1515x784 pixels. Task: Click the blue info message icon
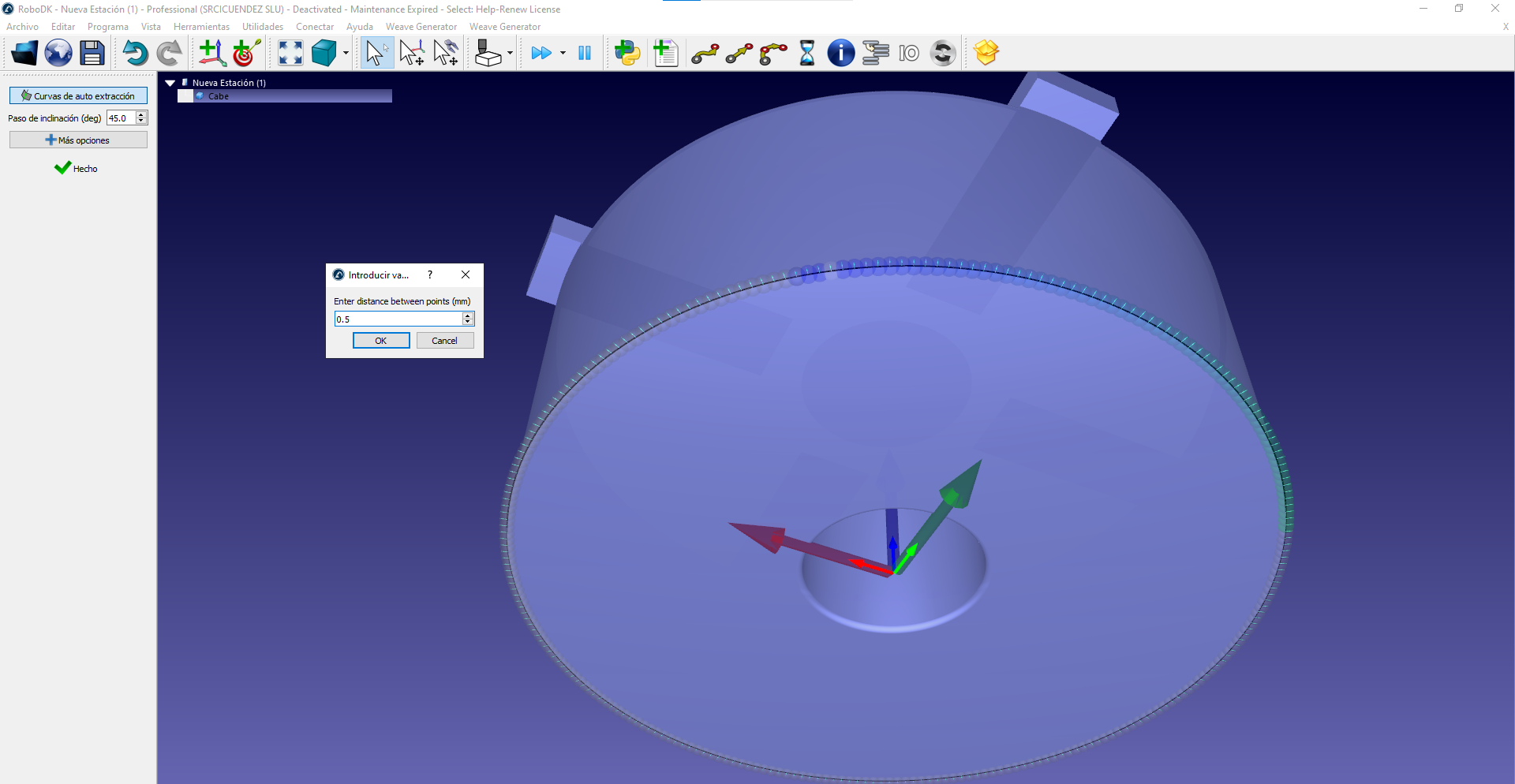click(x=840, y=54)
